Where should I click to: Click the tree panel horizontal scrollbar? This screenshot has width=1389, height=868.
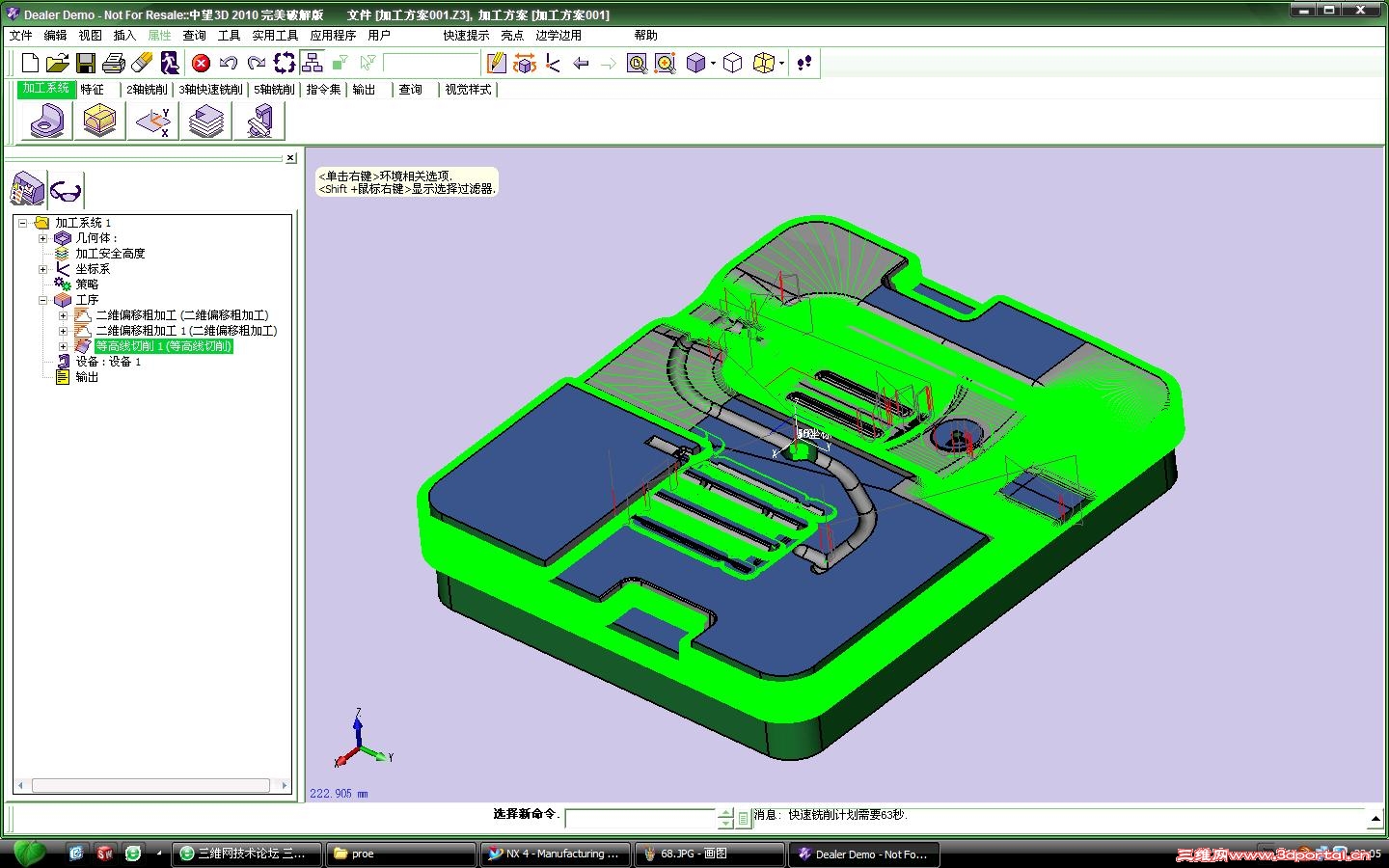pos(151,786)
